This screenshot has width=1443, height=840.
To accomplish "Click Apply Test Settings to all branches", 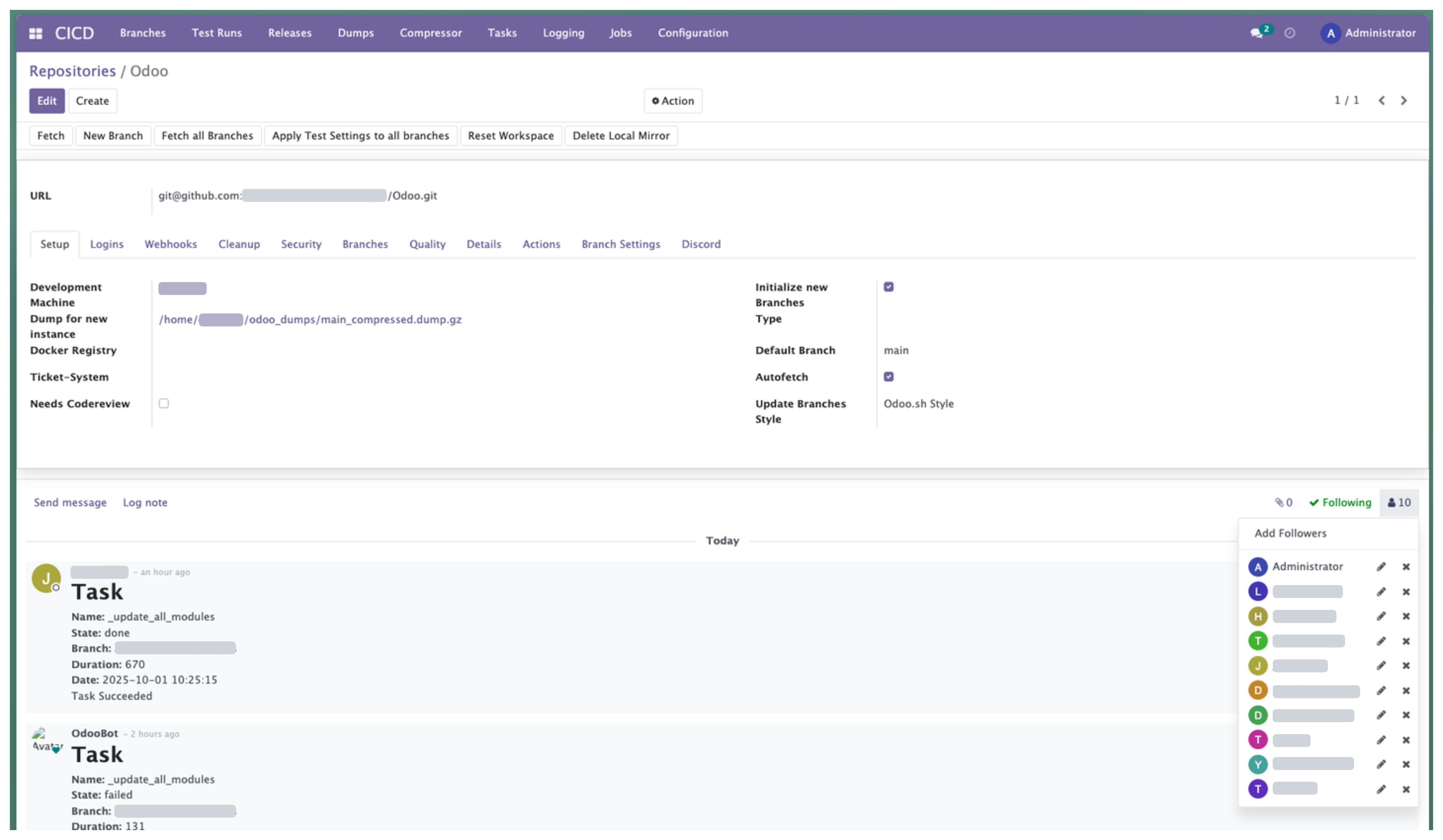I will point(360,136).
